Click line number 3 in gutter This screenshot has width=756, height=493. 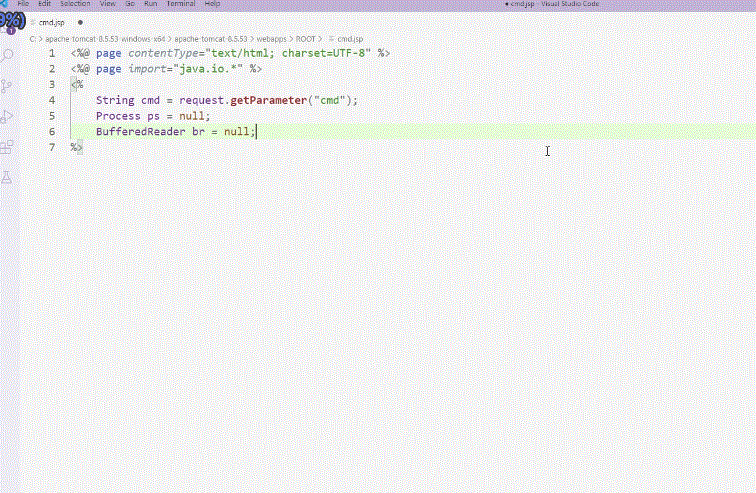pos(52,84)
